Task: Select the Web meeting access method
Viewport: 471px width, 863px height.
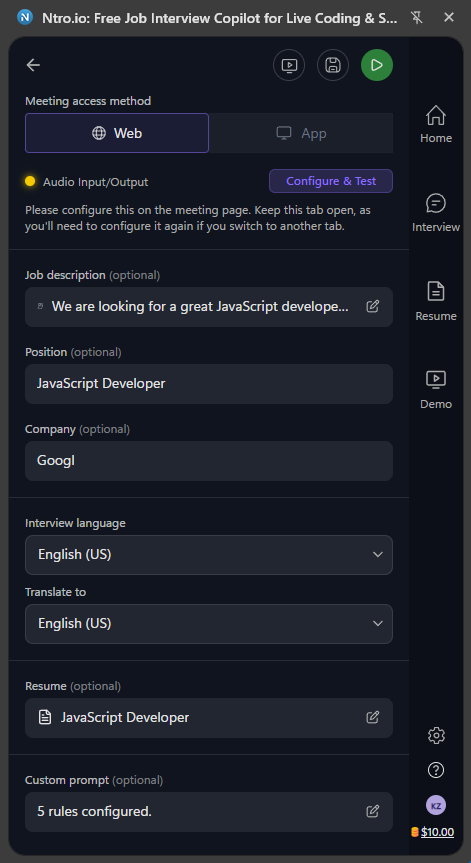Action: coord(117,133)
